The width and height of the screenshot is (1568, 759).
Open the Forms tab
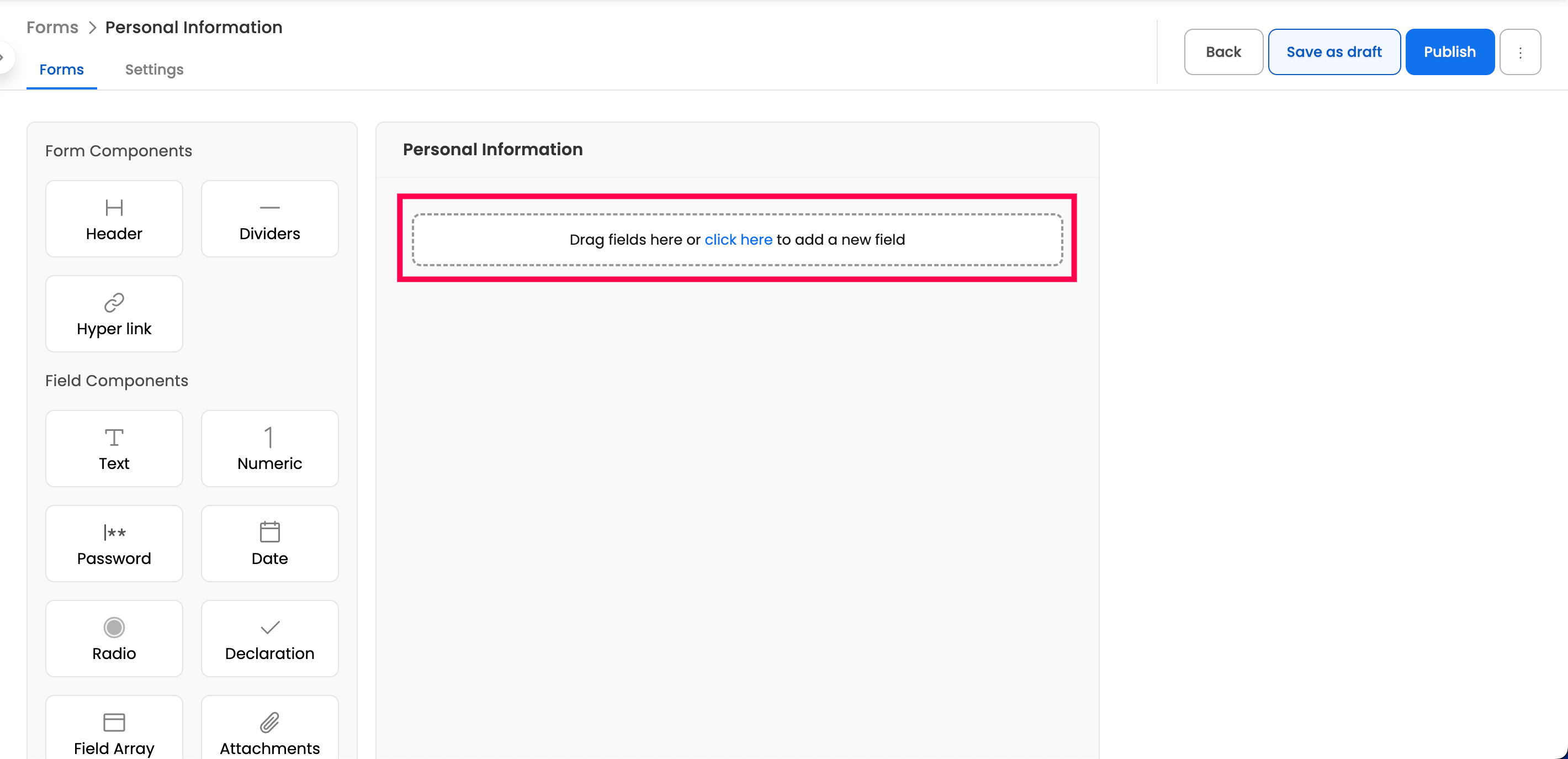tap(61, 70)
